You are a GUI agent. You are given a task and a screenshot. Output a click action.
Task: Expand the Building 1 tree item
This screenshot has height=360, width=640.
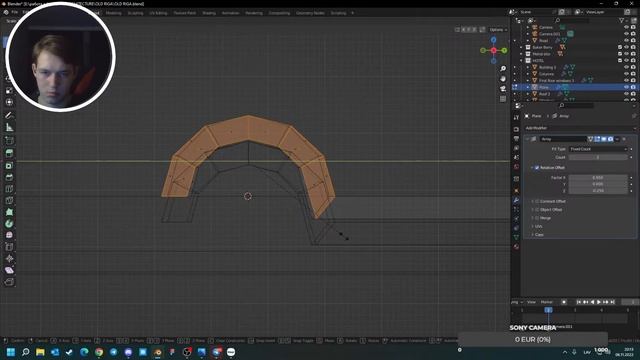528,67
